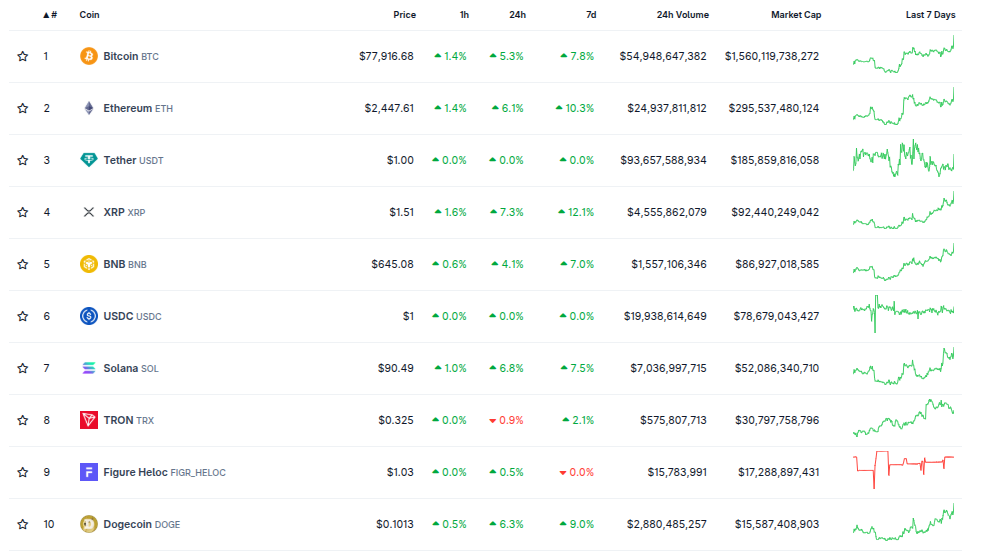982x551 pixels.
Task: Click the Ethereum diamond logo icon
Action: (x=89, y=108)
